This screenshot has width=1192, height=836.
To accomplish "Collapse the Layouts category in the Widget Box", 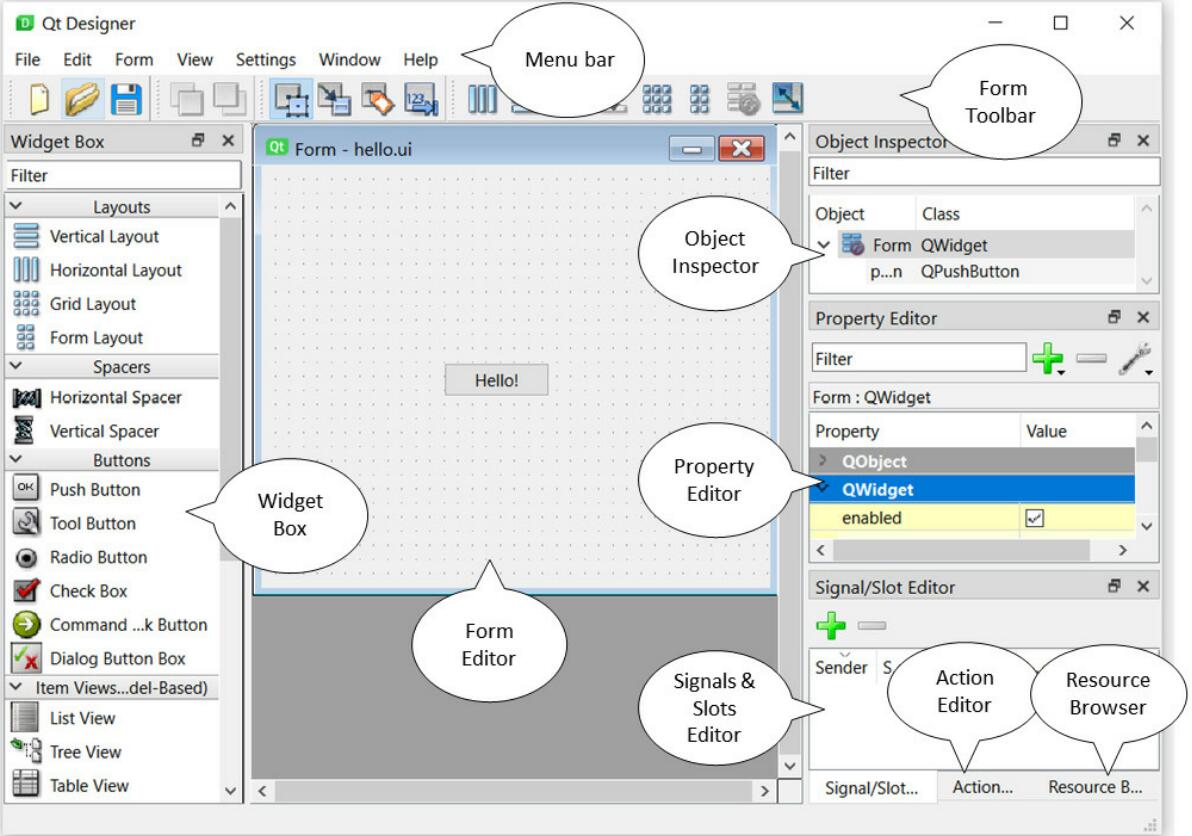I will pyautogui.click(x=15, y=206).
